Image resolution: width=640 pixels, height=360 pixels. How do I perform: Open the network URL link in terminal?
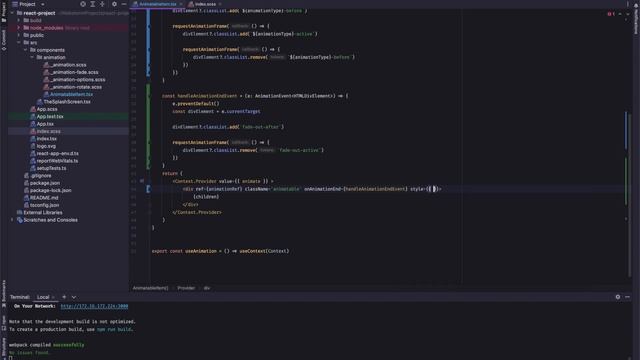pyautogui.click(x=94, y=306)
